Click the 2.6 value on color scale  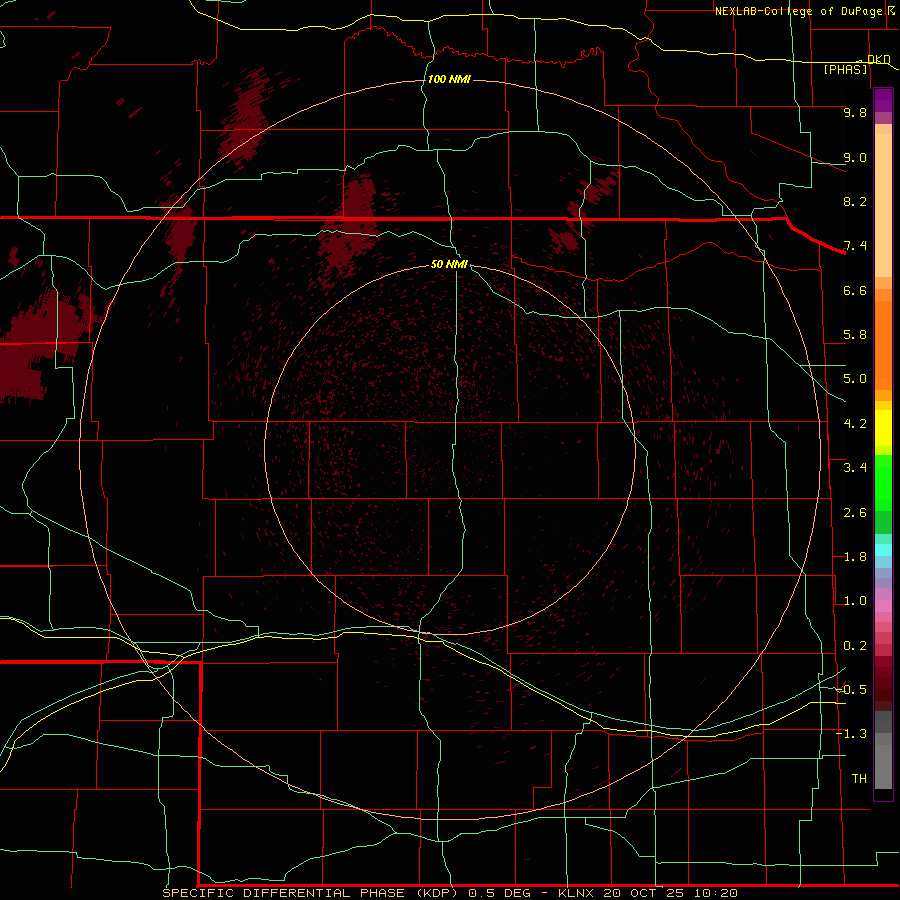(x=855, y=513)
